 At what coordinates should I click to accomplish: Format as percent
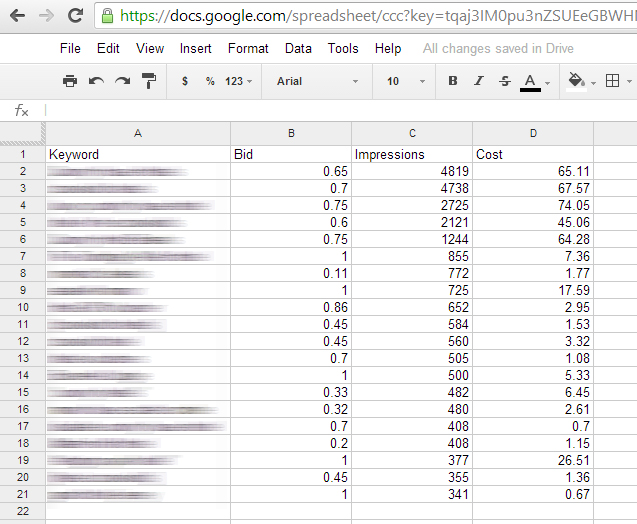[210, 81]
